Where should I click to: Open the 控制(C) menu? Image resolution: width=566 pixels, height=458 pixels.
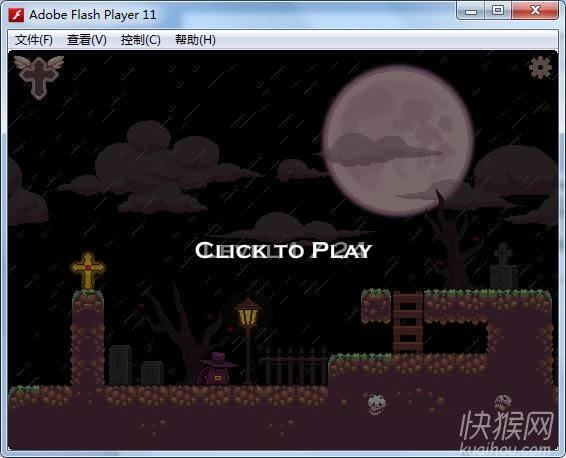tap(140, 39)
